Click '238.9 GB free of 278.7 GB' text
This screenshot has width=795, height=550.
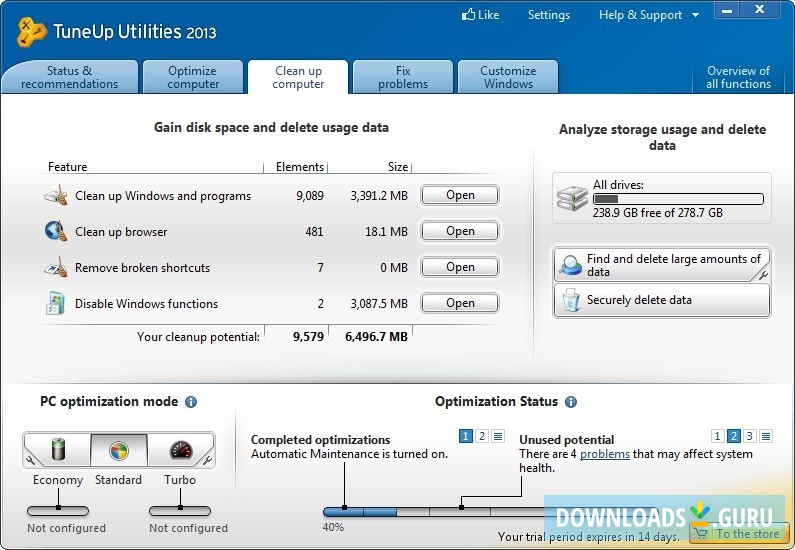click(x=658, y=213)
